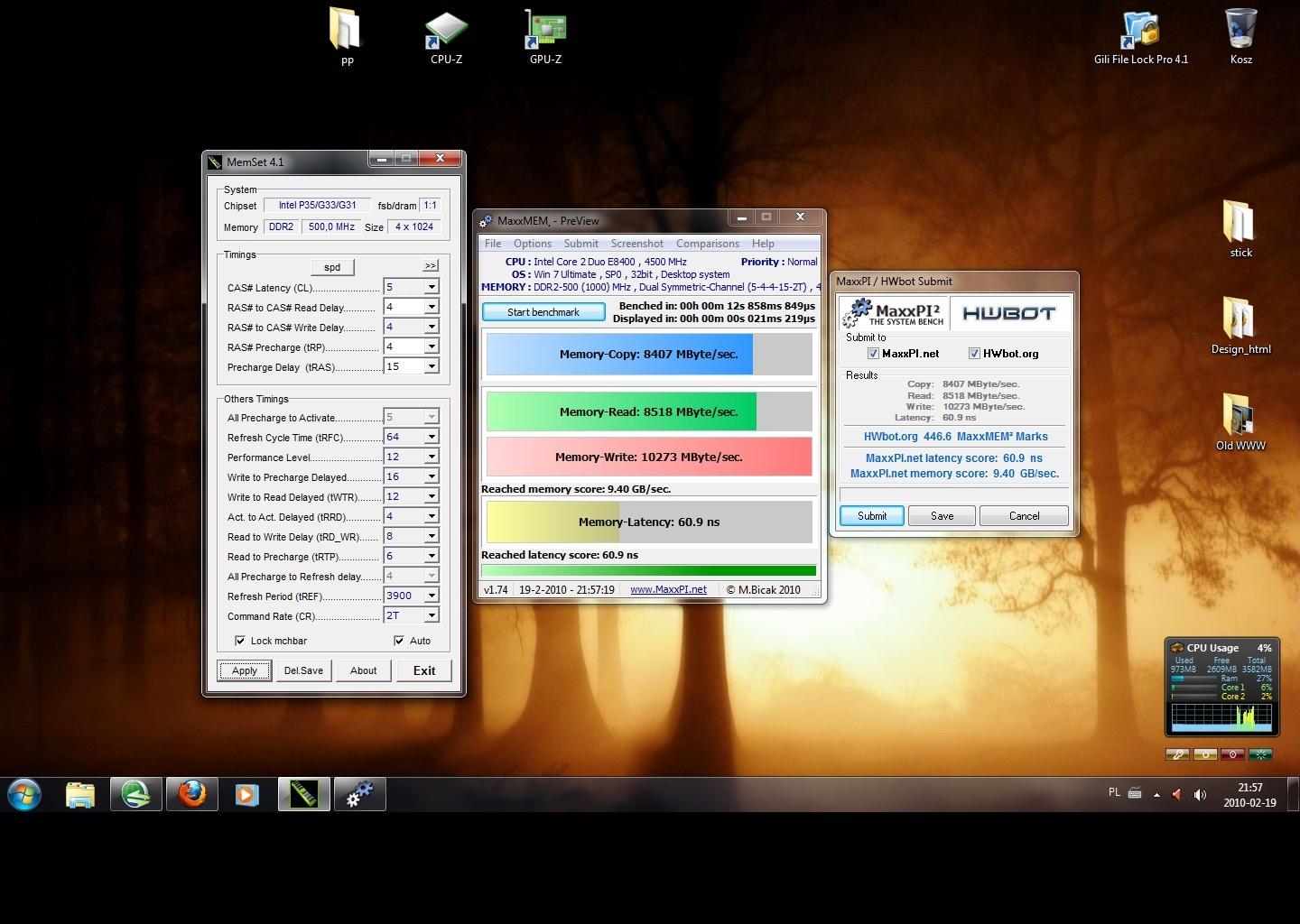This screenshot has height=924, width=1300.
Task: Toggle Lock mchbar checkbox in MemSet
Action: 240,641
